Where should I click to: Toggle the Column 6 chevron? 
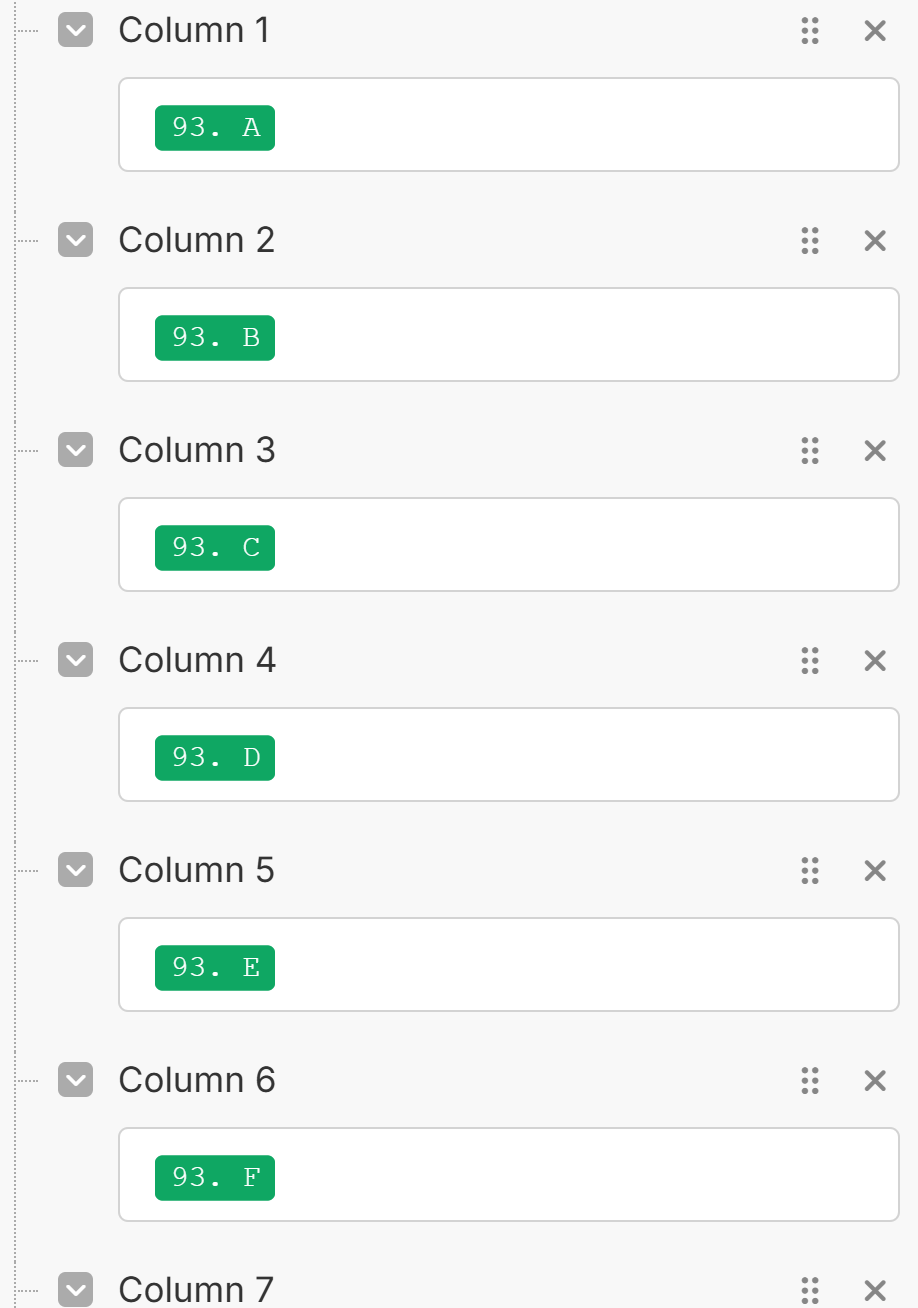pyautogui.click(x=76, y=1081)
